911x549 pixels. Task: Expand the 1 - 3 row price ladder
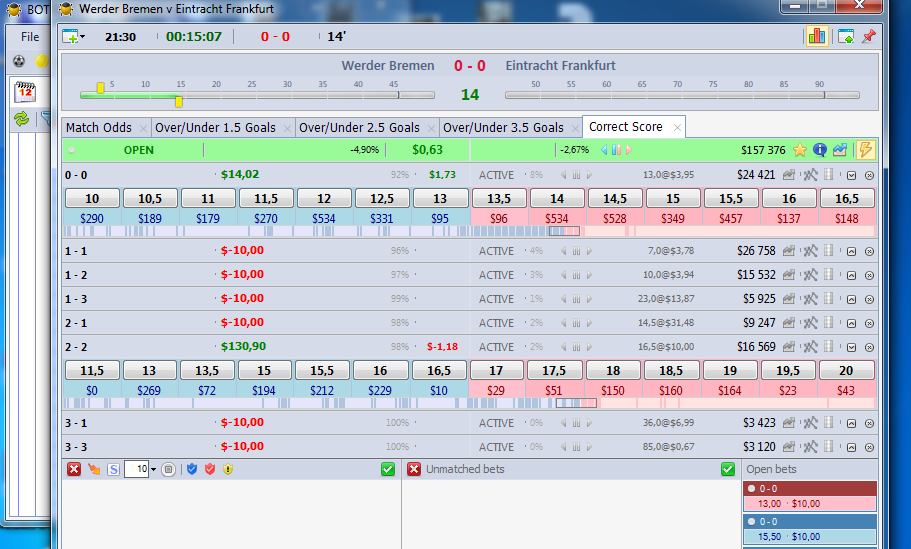[x=851, y=299]
